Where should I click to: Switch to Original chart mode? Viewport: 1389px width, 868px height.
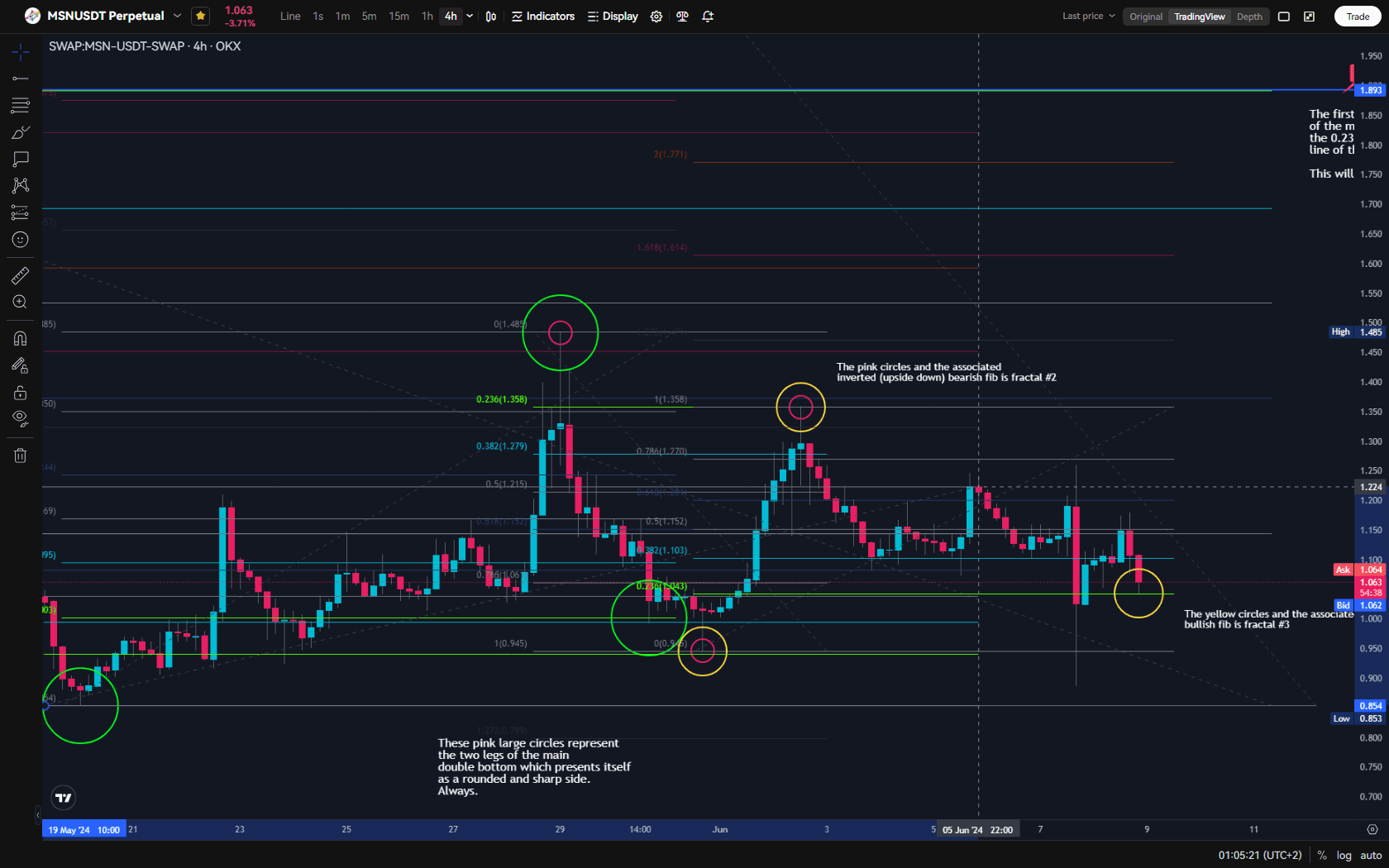(1146, 17)
